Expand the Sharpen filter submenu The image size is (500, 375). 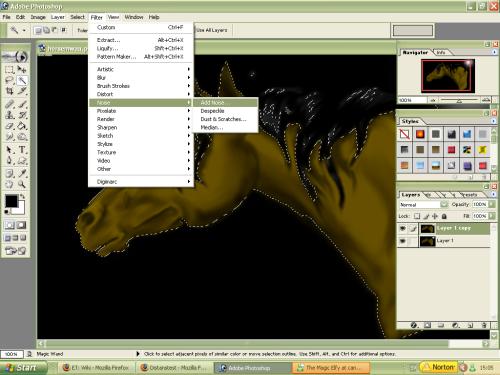(141, 128)
